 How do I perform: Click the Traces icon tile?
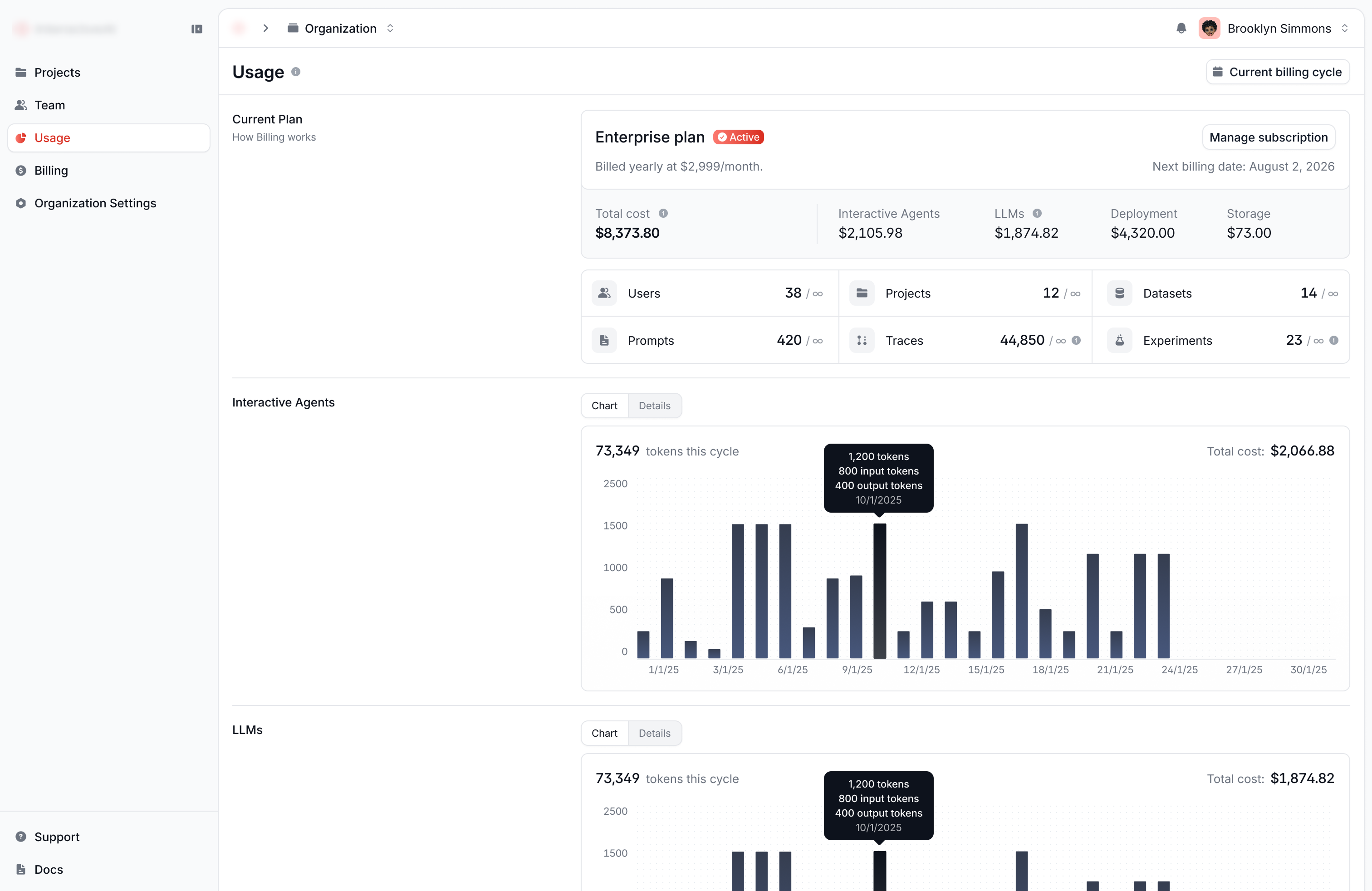[862, 341]
